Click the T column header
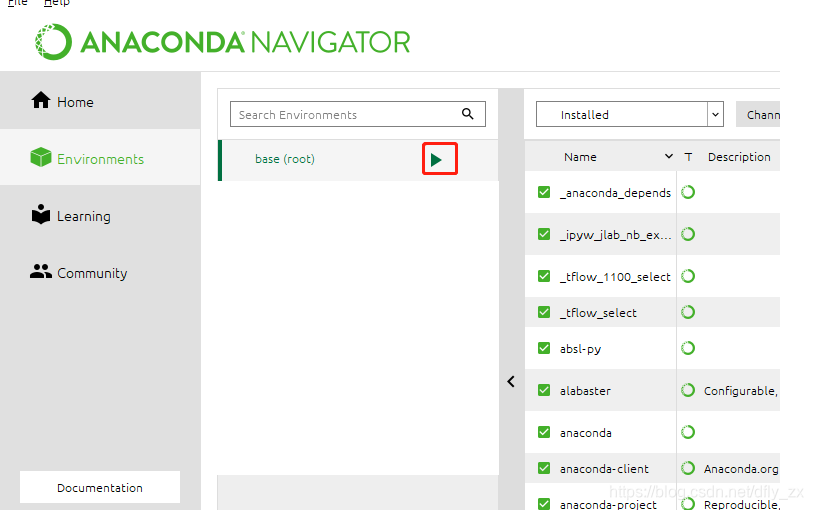The image size is (813, 510). pos(688,157)
